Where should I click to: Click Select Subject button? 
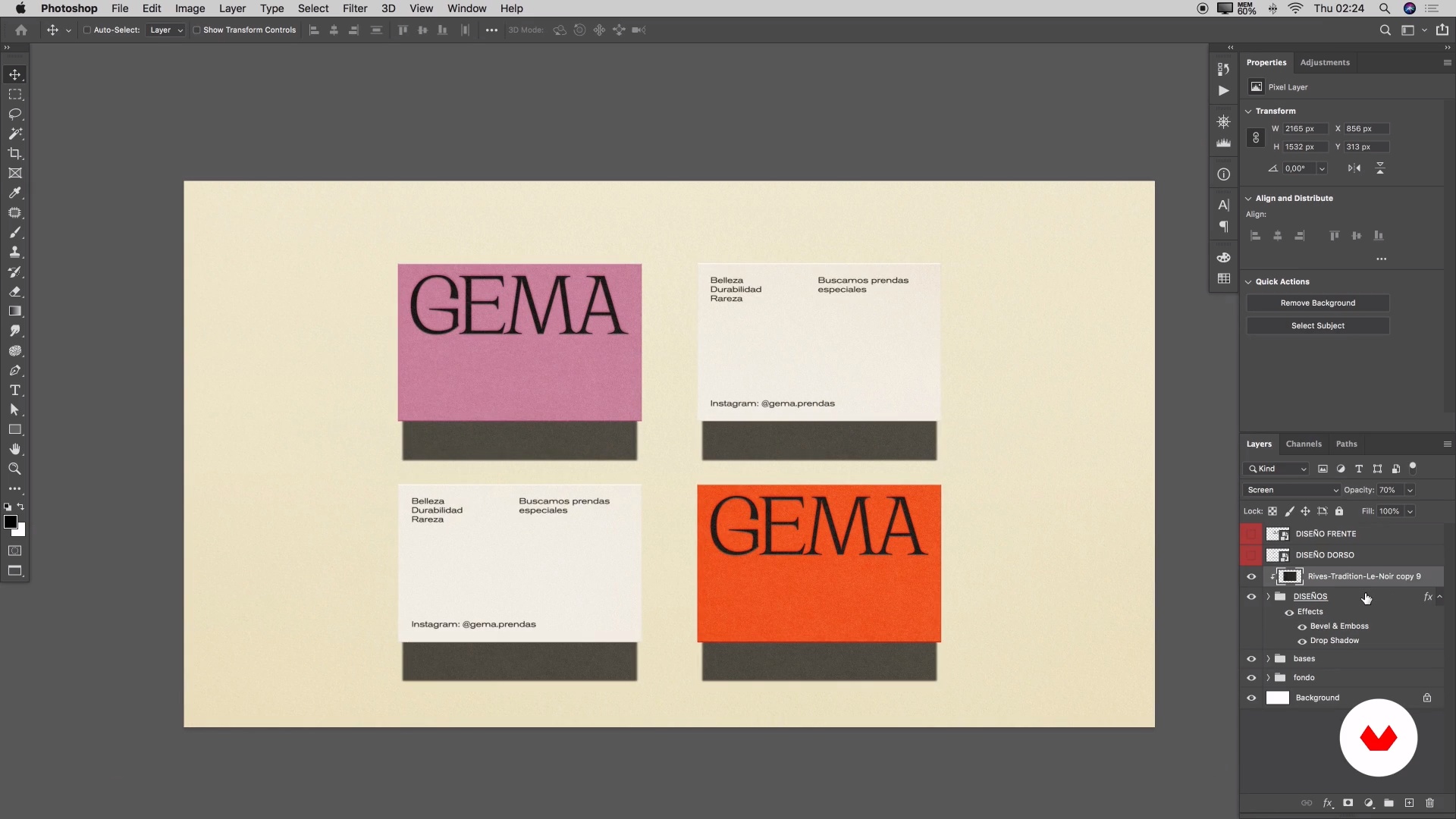point(1318,326)
